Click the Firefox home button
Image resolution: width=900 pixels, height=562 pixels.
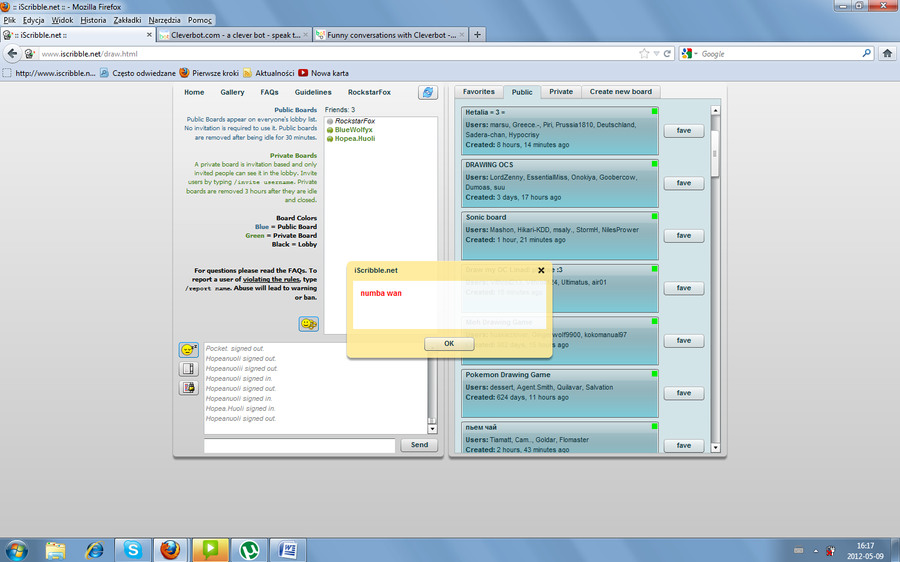click(887, 53)
